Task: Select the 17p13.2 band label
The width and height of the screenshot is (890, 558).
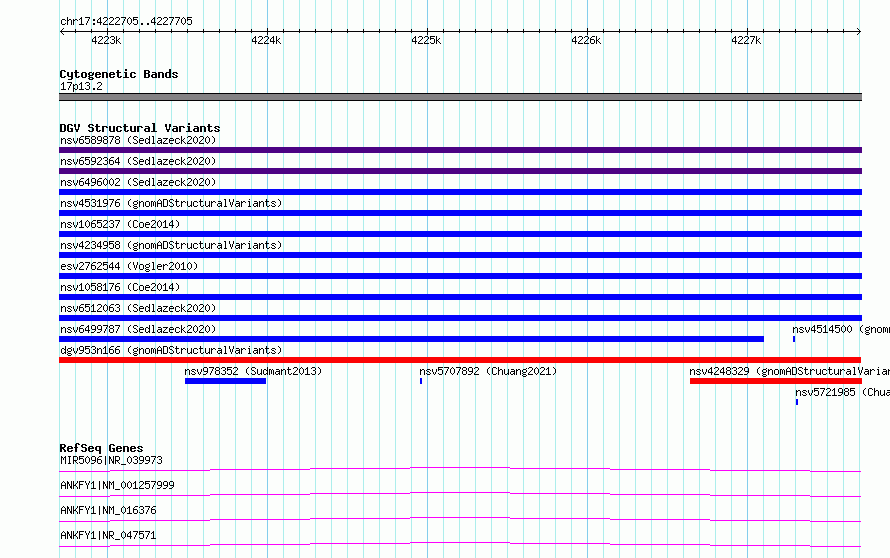Action: 81,86
